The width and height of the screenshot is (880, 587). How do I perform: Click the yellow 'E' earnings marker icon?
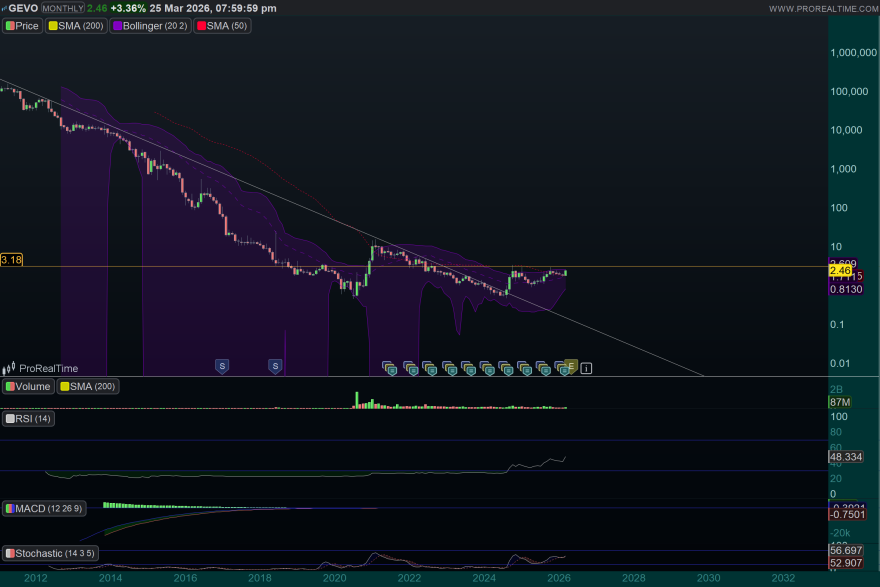[571, 365]
